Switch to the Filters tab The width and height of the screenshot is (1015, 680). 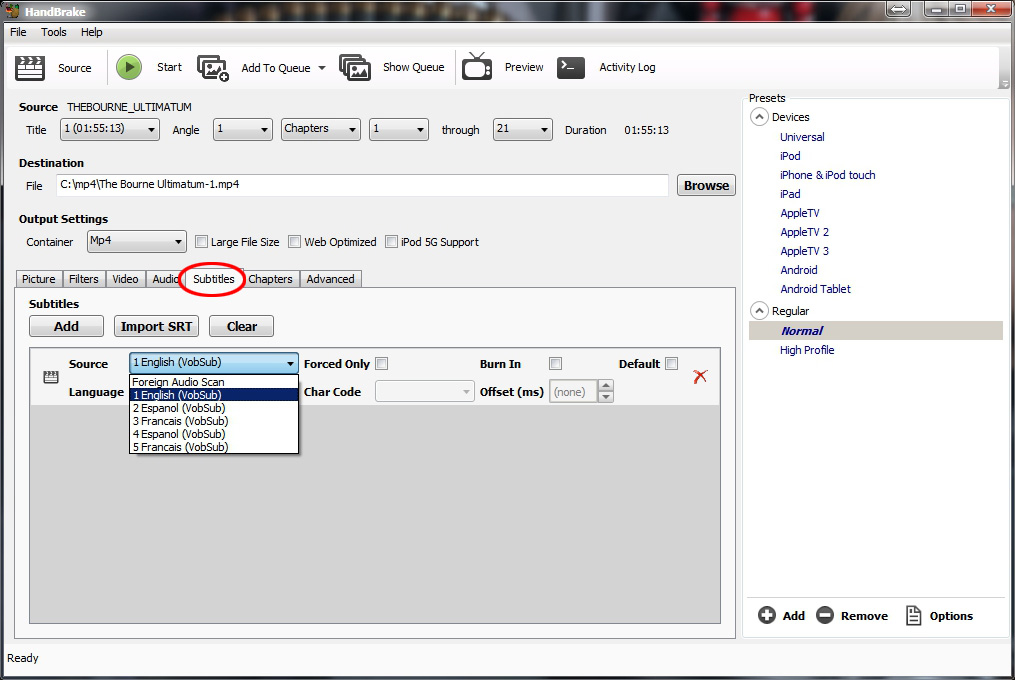[x=84, y=279]
